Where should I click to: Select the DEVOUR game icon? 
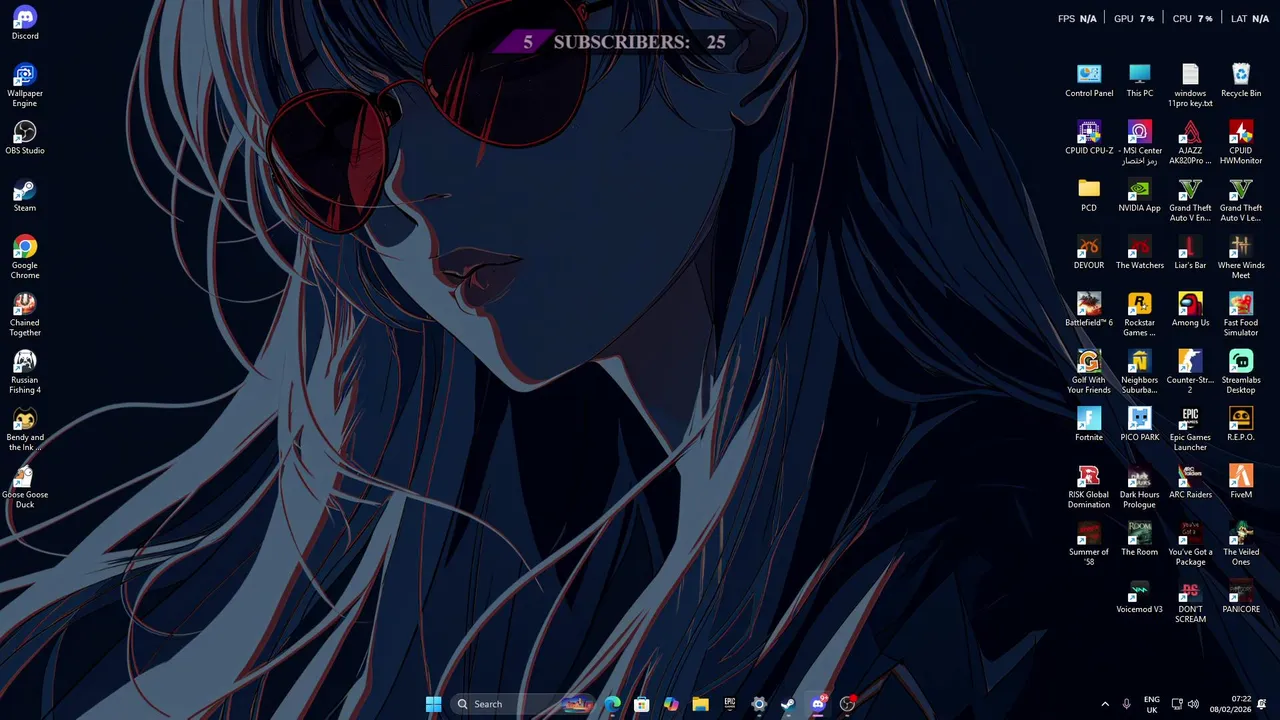pyautogui.click(x=1089, y=252)
